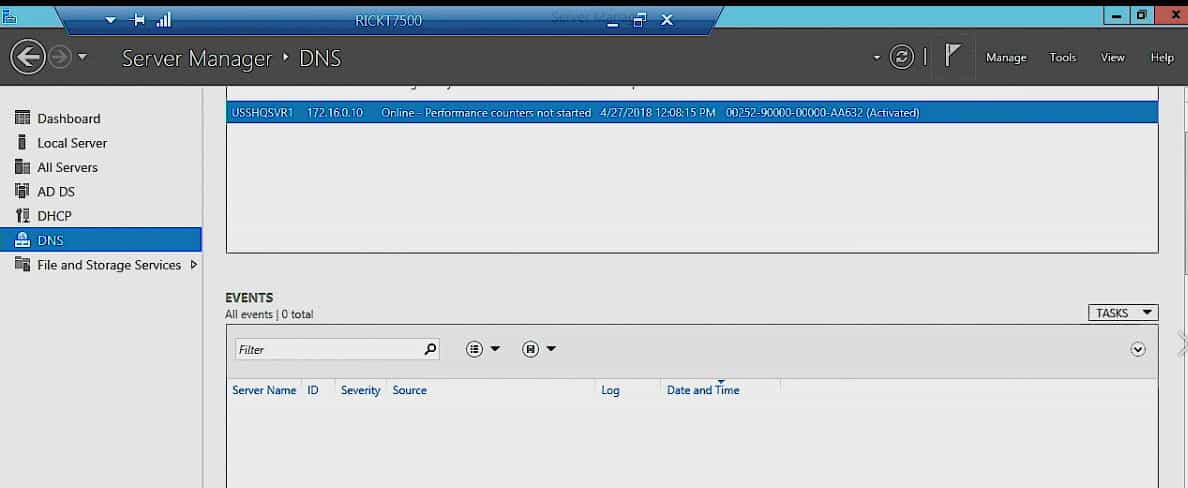Sort events by Source column

coord(409,390)
